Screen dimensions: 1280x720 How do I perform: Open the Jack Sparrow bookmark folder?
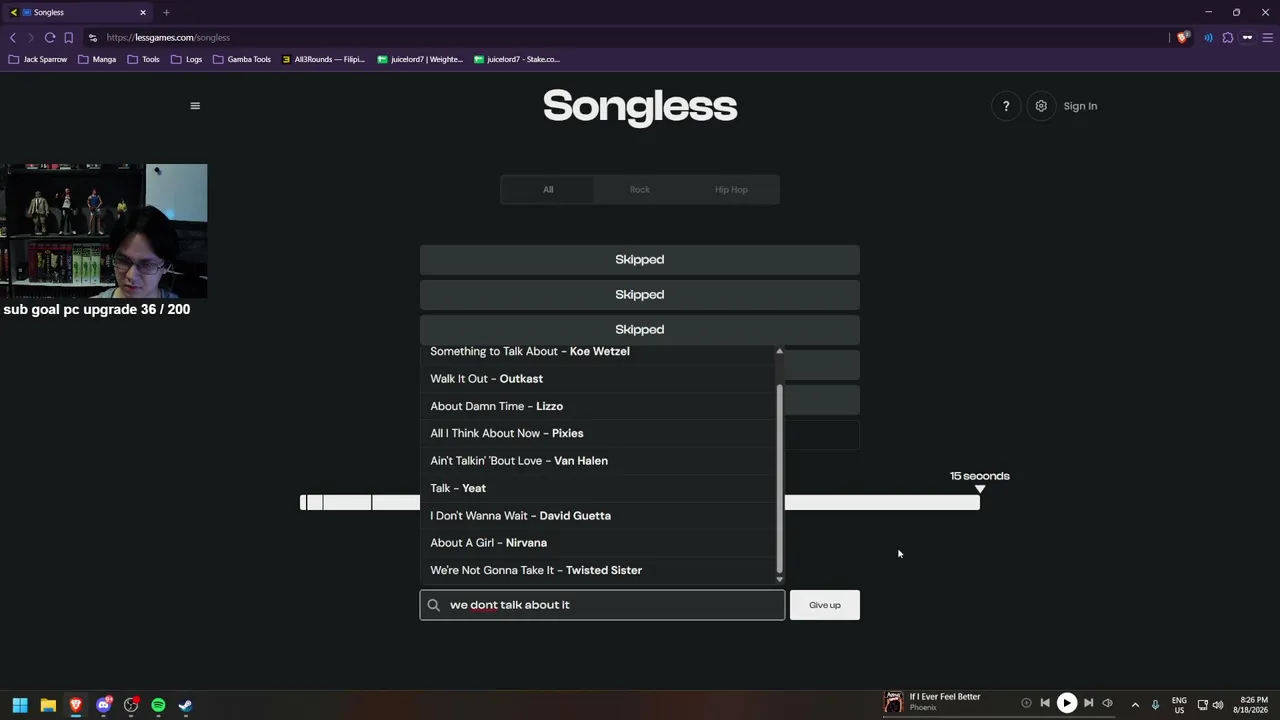click(x=37, y=59)
